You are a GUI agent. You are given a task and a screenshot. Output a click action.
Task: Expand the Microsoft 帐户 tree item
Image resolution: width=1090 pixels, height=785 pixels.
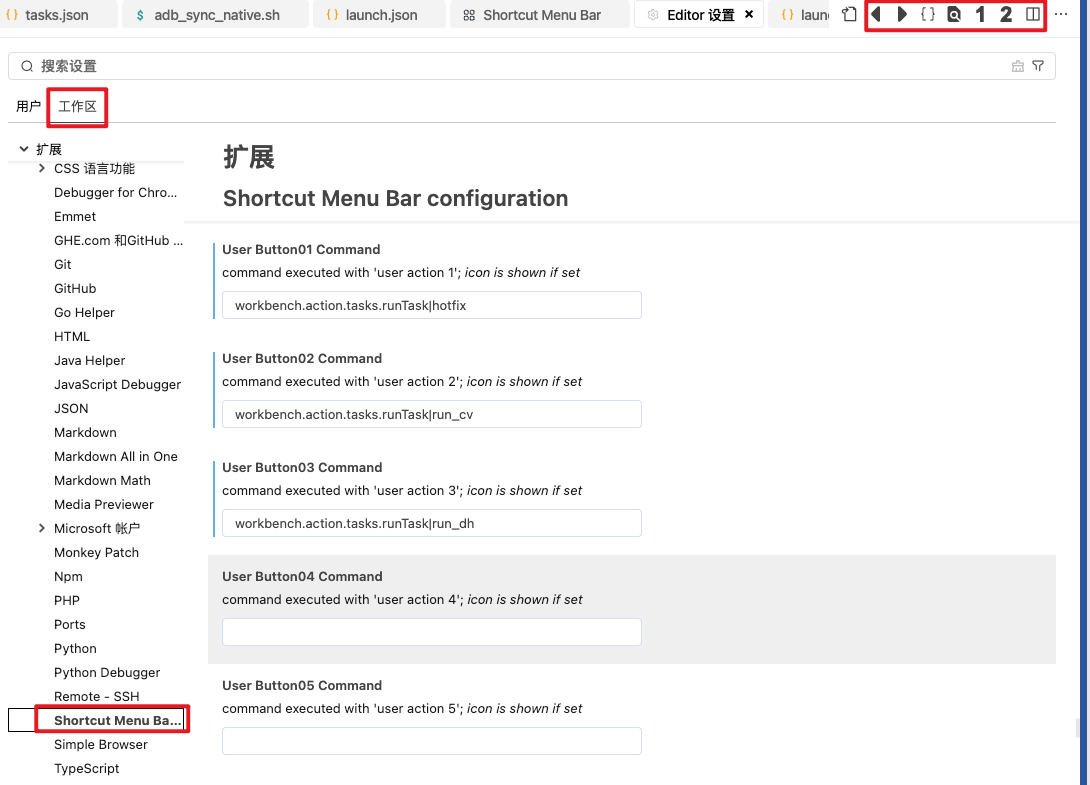[41, 528]
